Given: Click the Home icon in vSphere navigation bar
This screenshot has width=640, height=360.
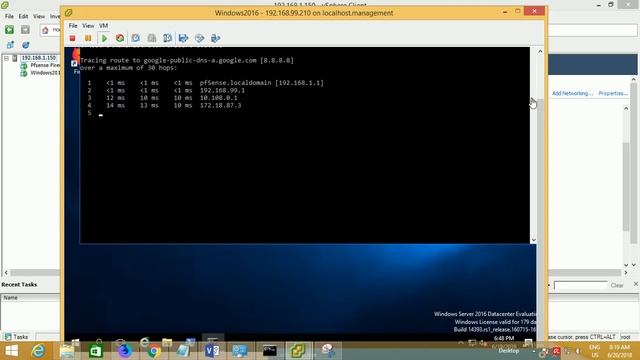Looking at the screenshot, I should click(45, 30).
